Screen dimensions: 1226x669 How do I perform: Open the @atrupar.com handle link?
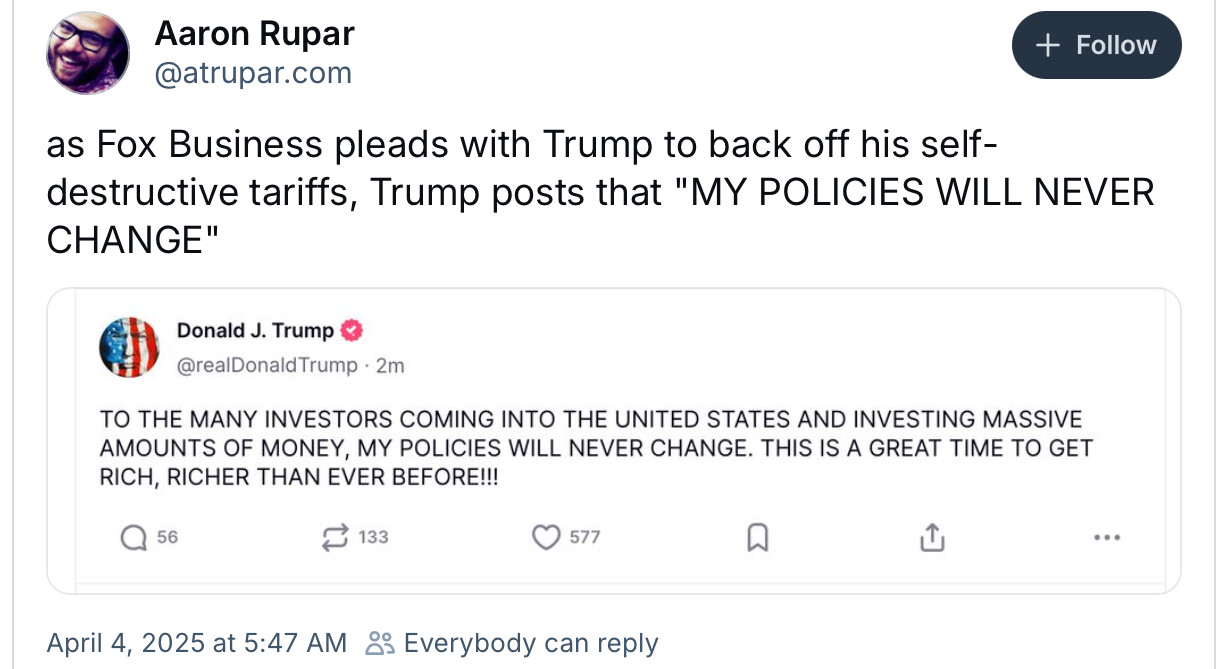click(253, 73)
